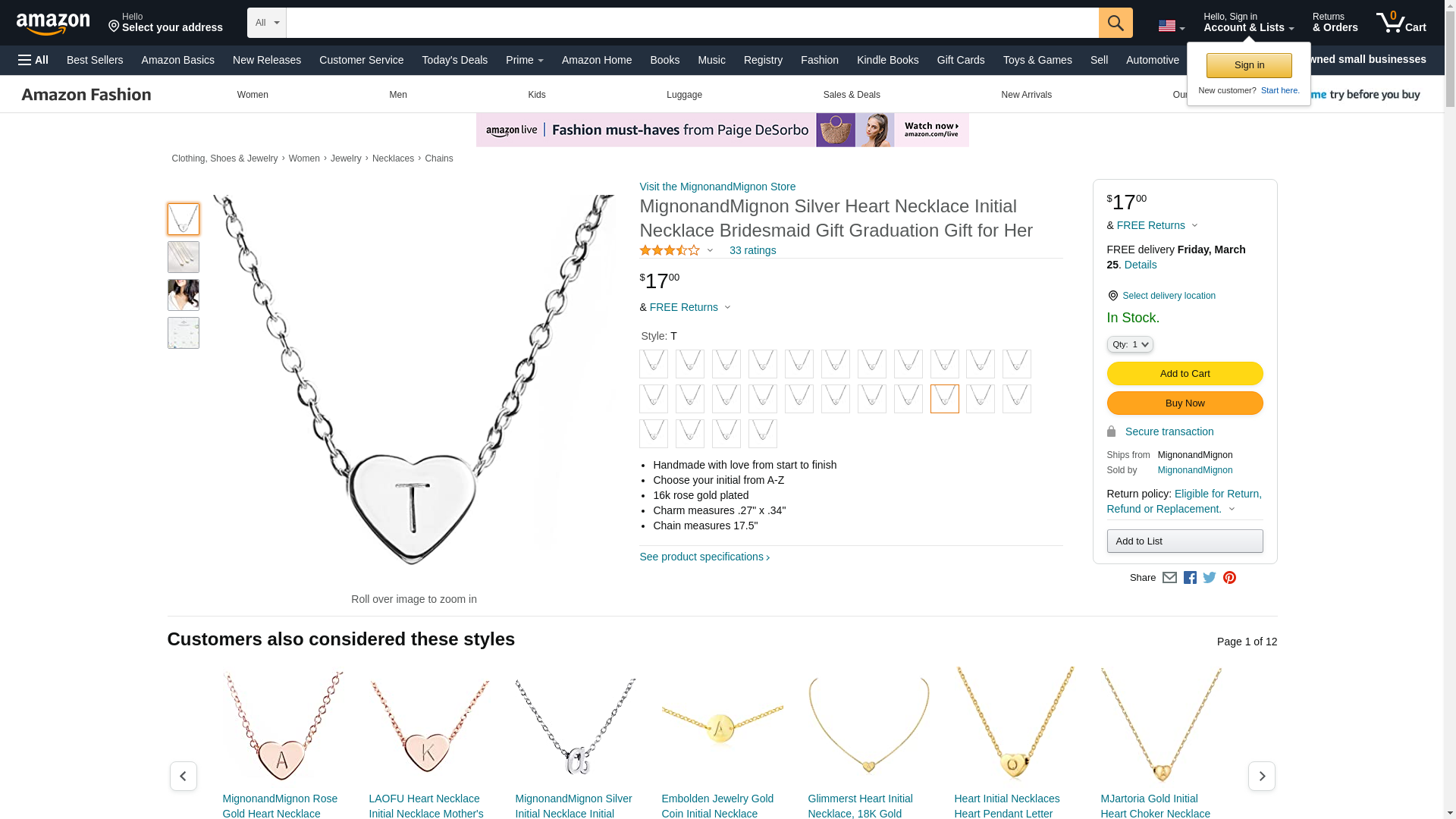Open the All hamburger menu

33,60
